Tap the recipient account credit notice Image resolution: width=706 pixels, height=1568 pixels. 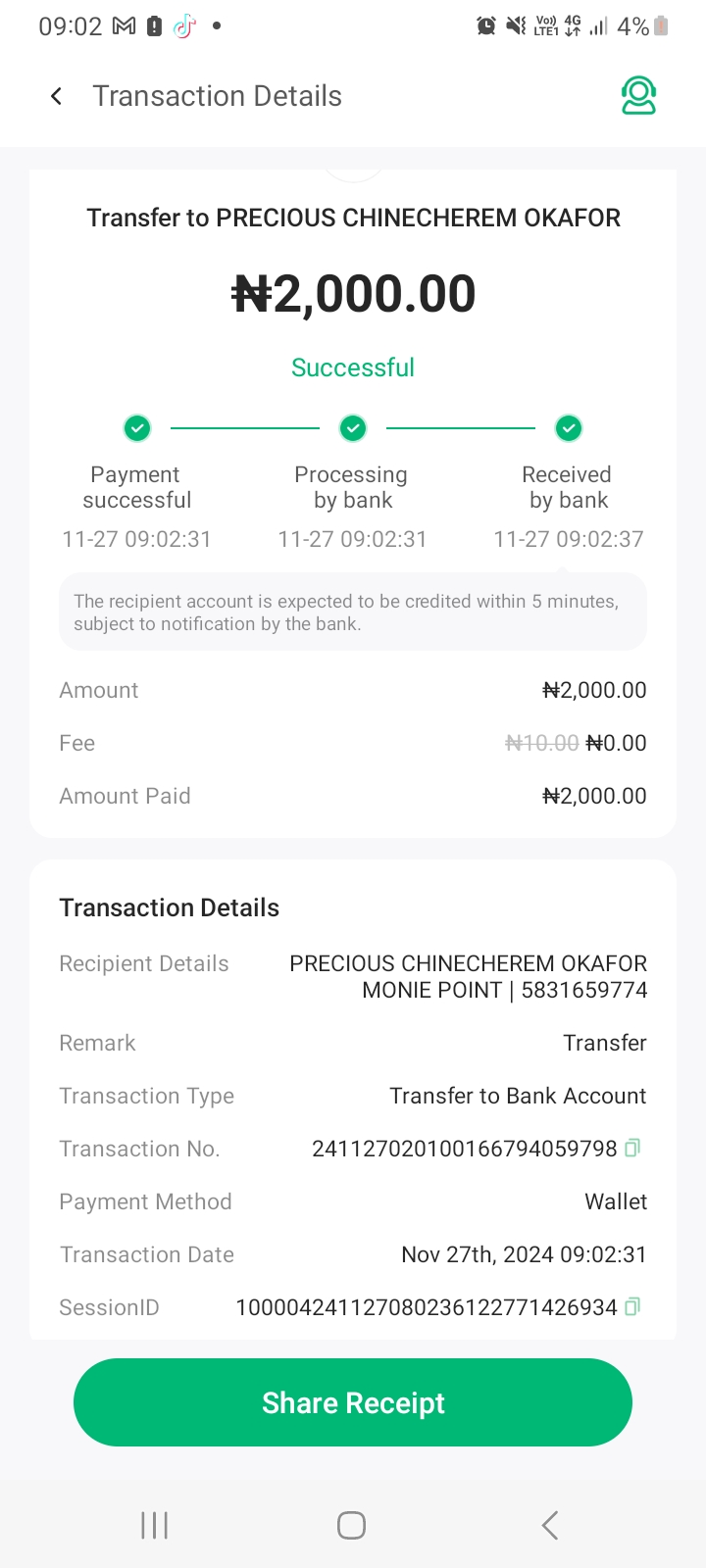(x=353, y=612)
